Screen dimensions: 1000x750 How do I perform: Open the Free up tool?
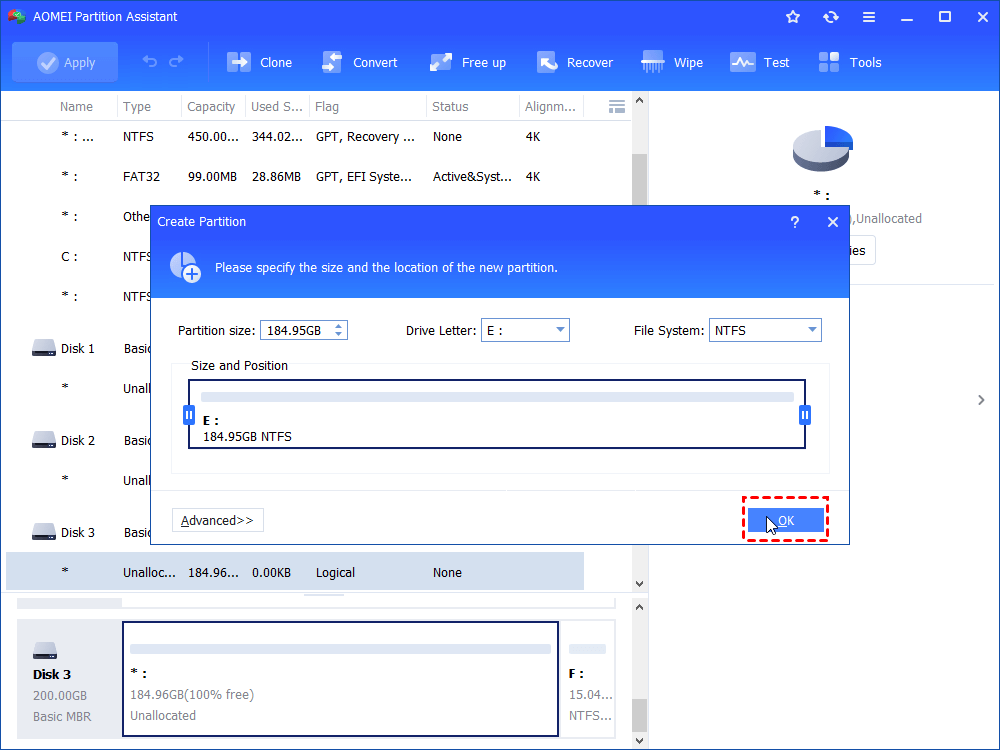coord(468,62)
